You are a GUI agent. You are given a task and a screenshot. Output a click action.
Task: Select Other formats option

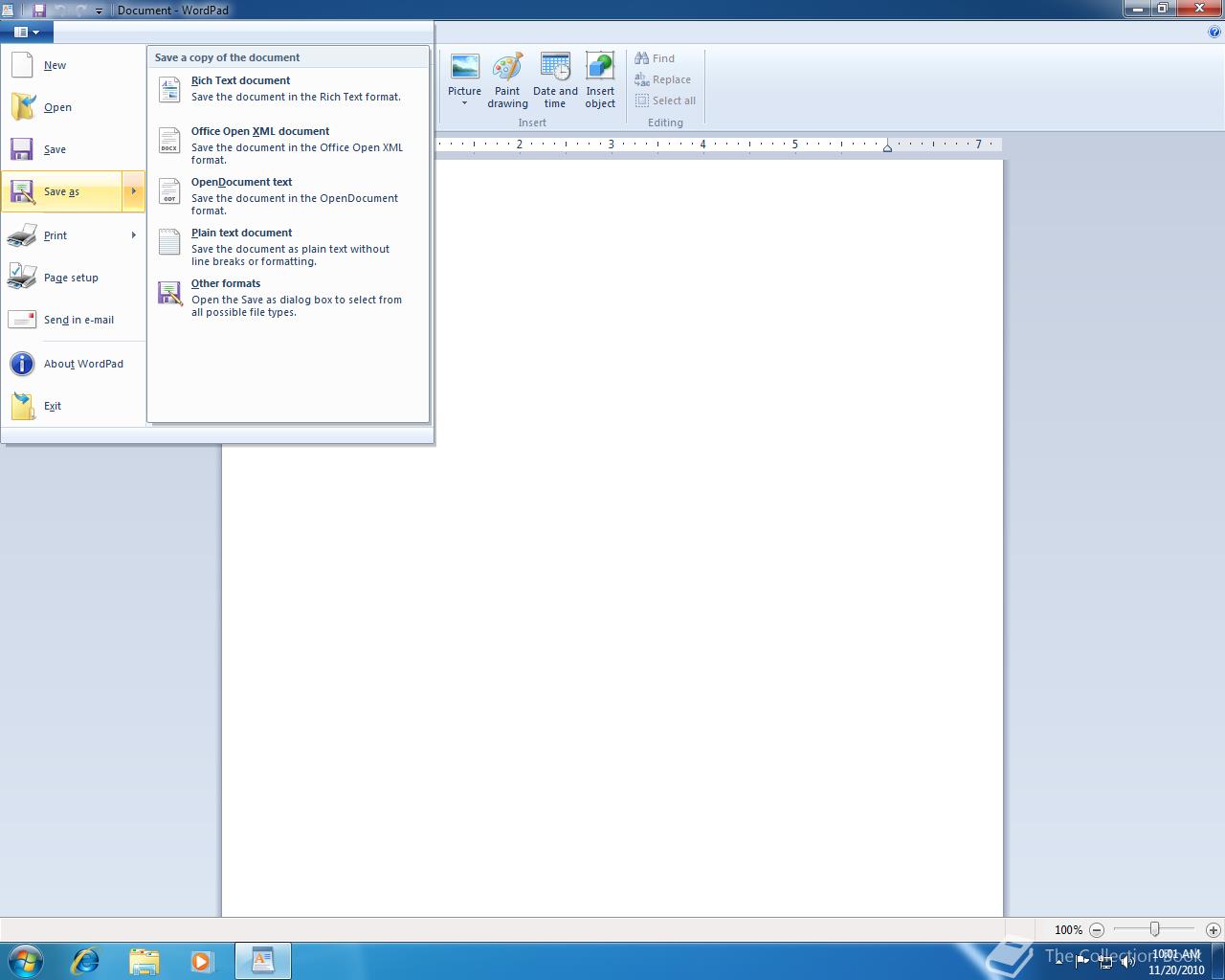[287, 298]
